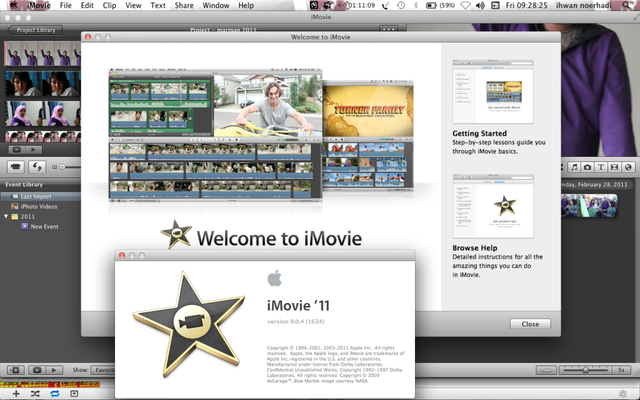The image size is (640, 400).
Task: Play selected events from beginning, bottom toolbar
Action: (53, 370)
